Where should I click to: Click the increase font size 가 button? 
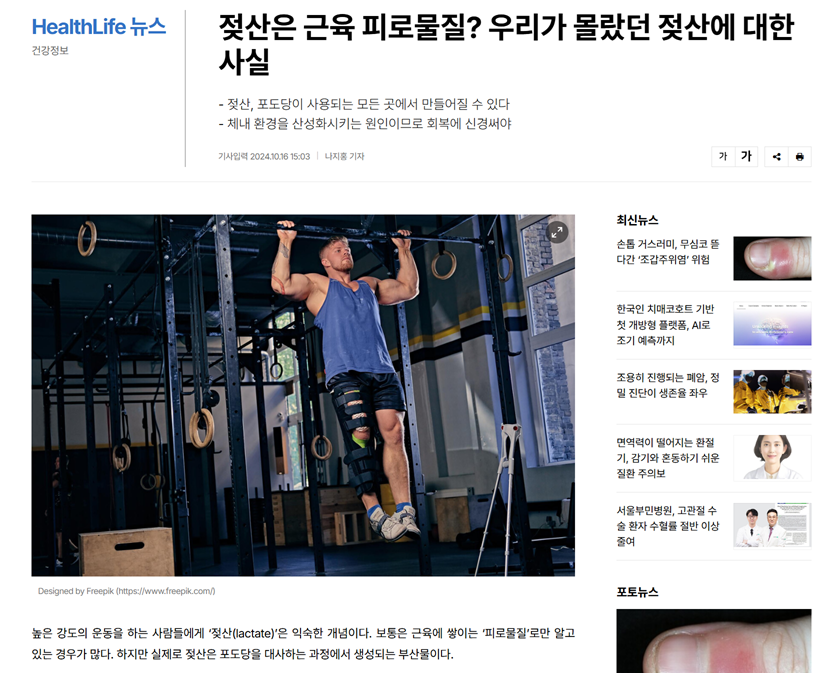click(746, 156)
